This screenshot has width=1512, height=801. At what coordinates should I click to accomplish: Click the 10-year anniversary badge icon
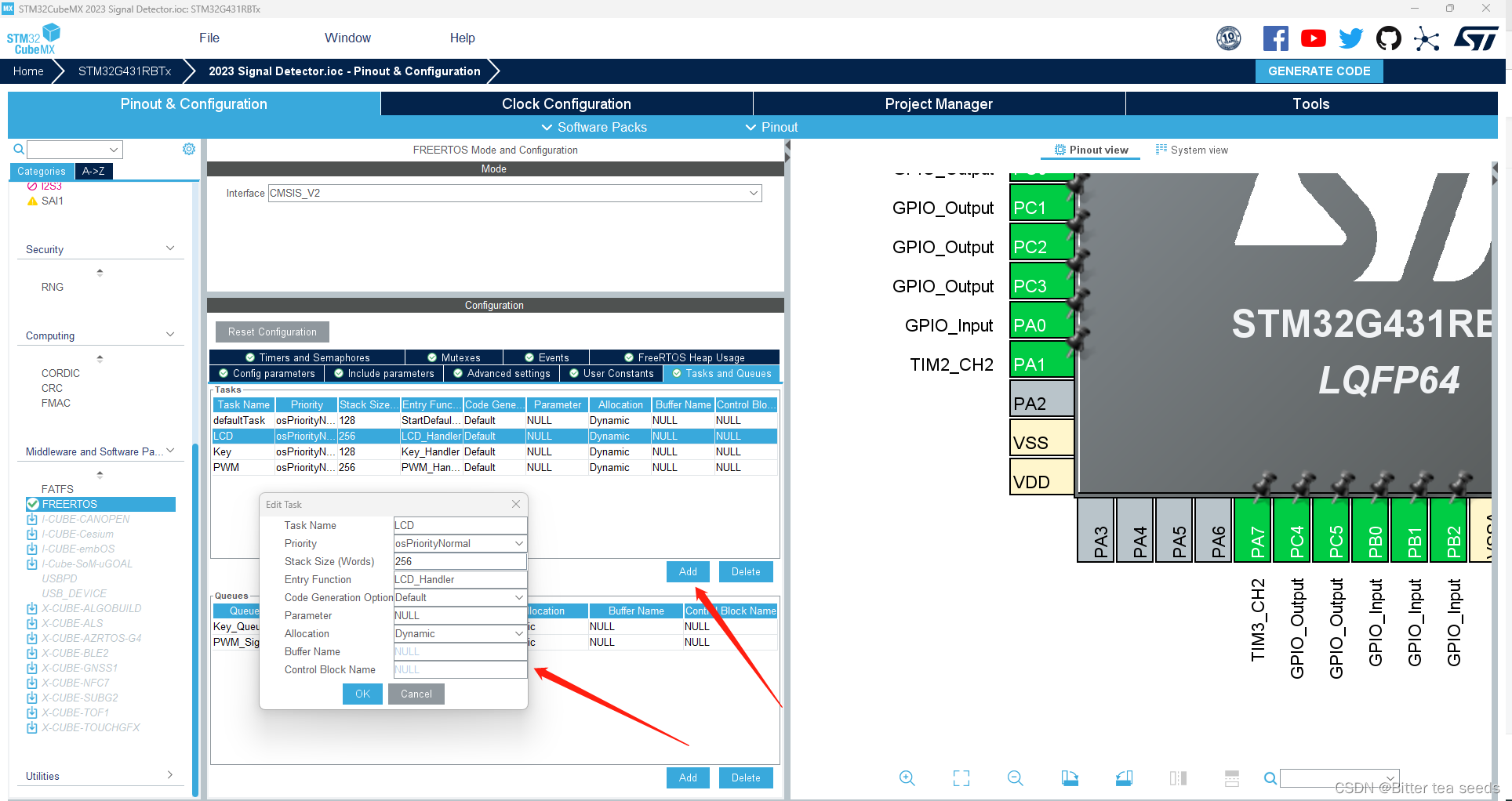pyautogui.click(x=1229, y=38)
